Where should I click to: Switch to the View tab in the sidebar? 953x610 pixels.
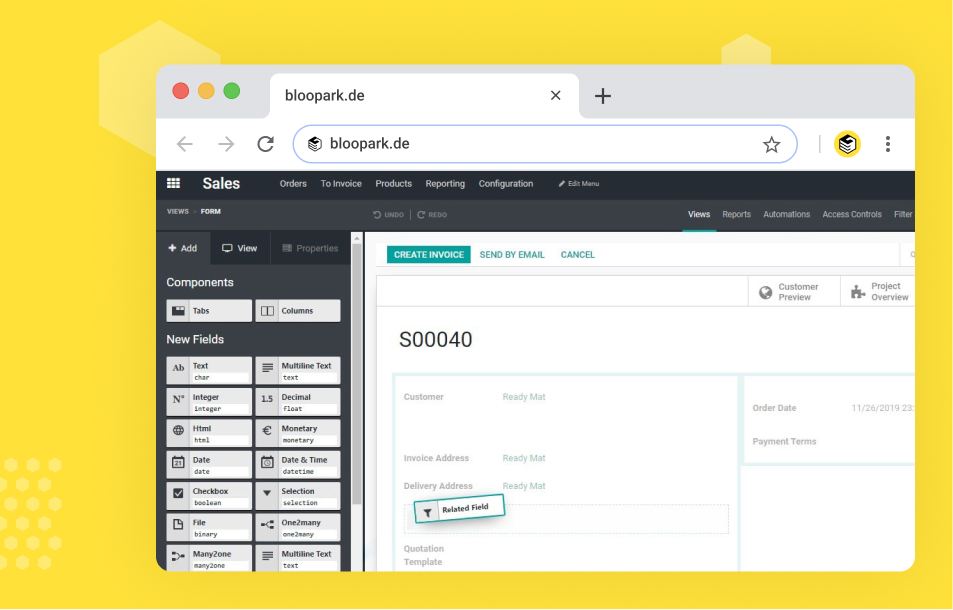(239, 247)
